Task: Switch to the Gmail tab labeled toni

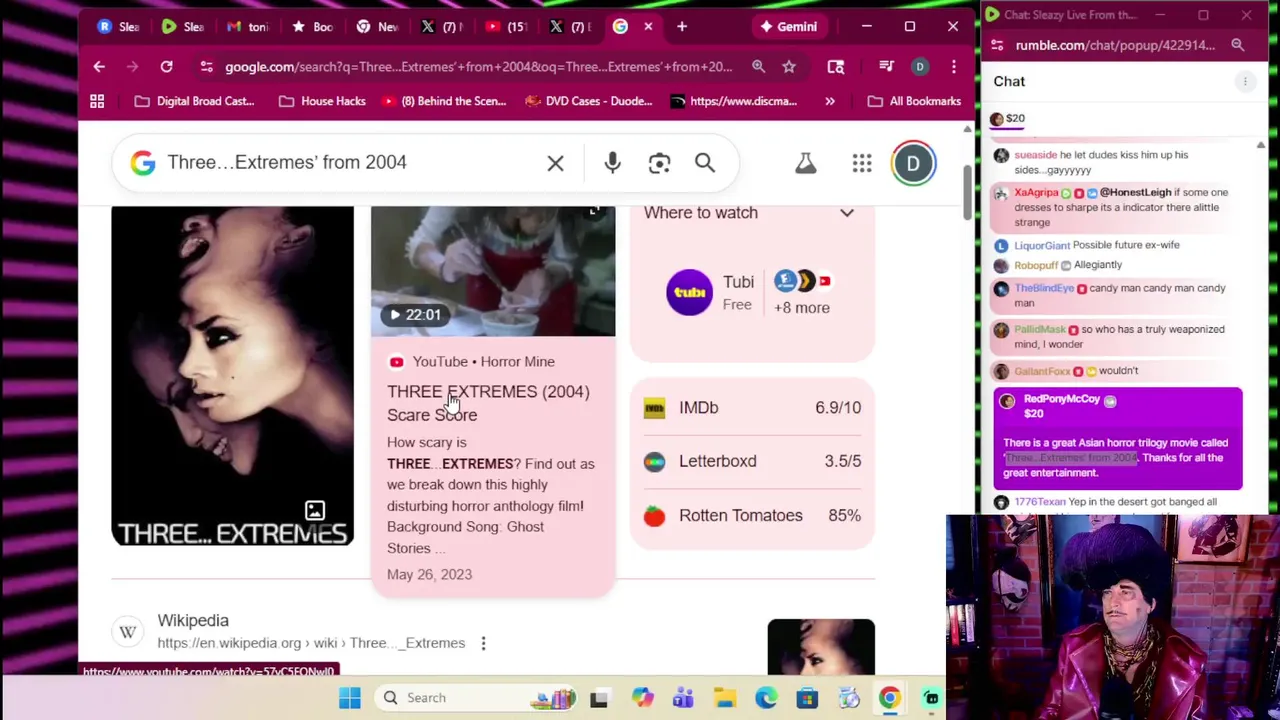Action: pos(246,27)
